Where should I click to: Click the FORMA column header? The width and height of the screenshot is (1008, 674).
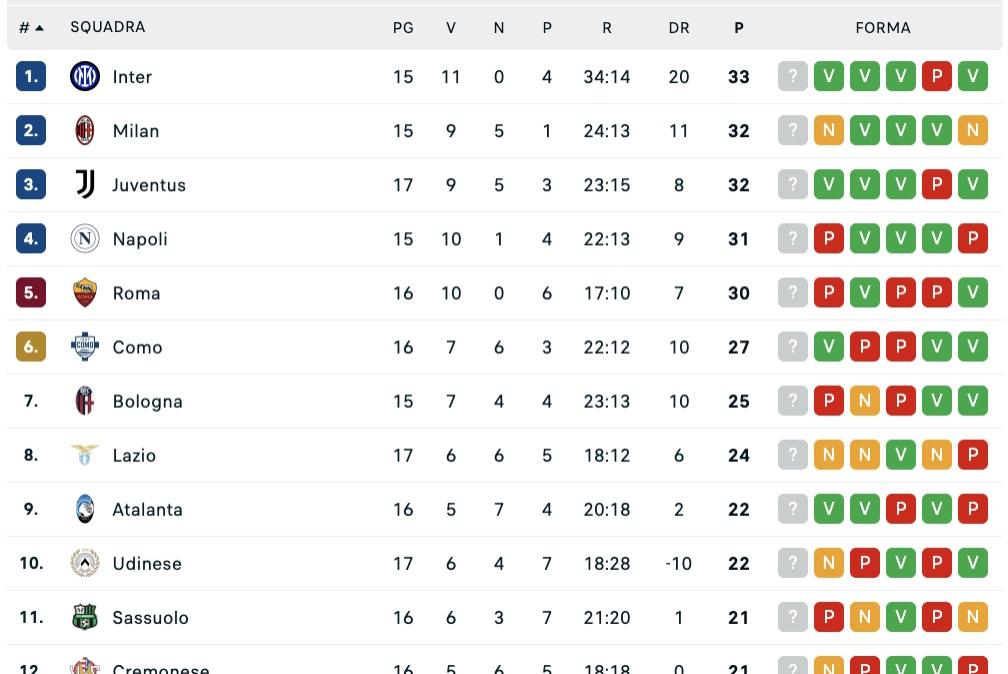click(883, 27)
